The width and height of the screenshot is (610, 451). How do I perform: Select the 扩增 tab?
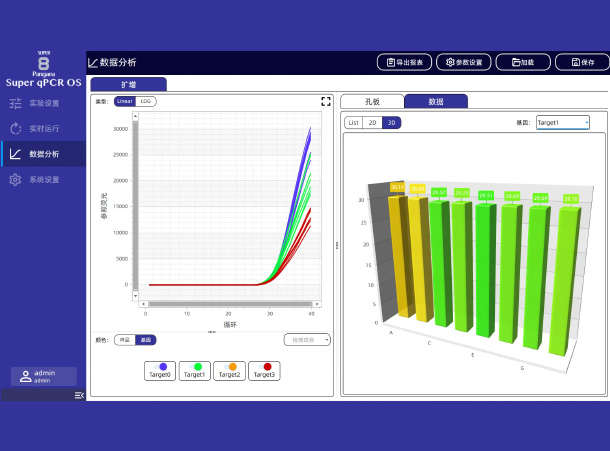click(x=129, y=85)
